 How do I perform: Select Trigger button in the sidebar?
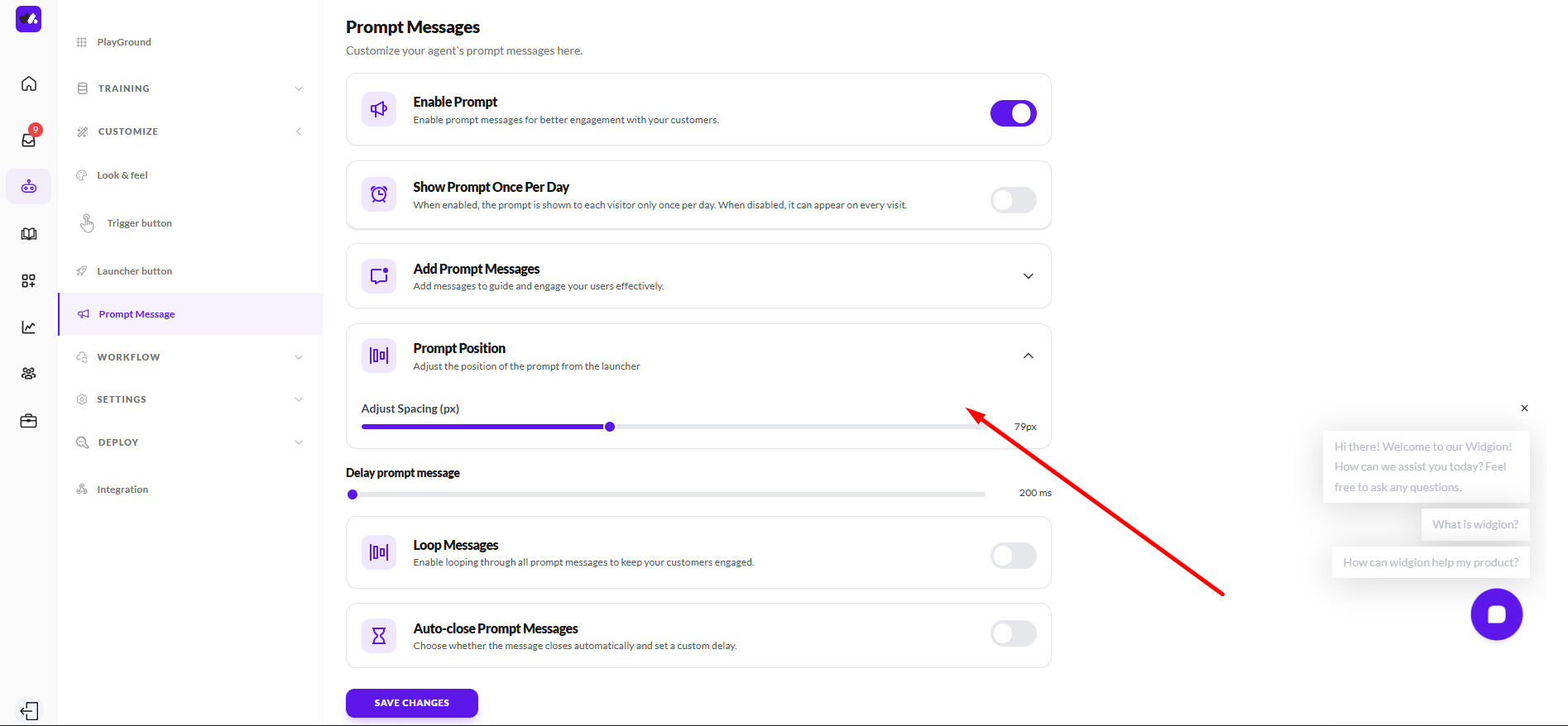[139, 223]
